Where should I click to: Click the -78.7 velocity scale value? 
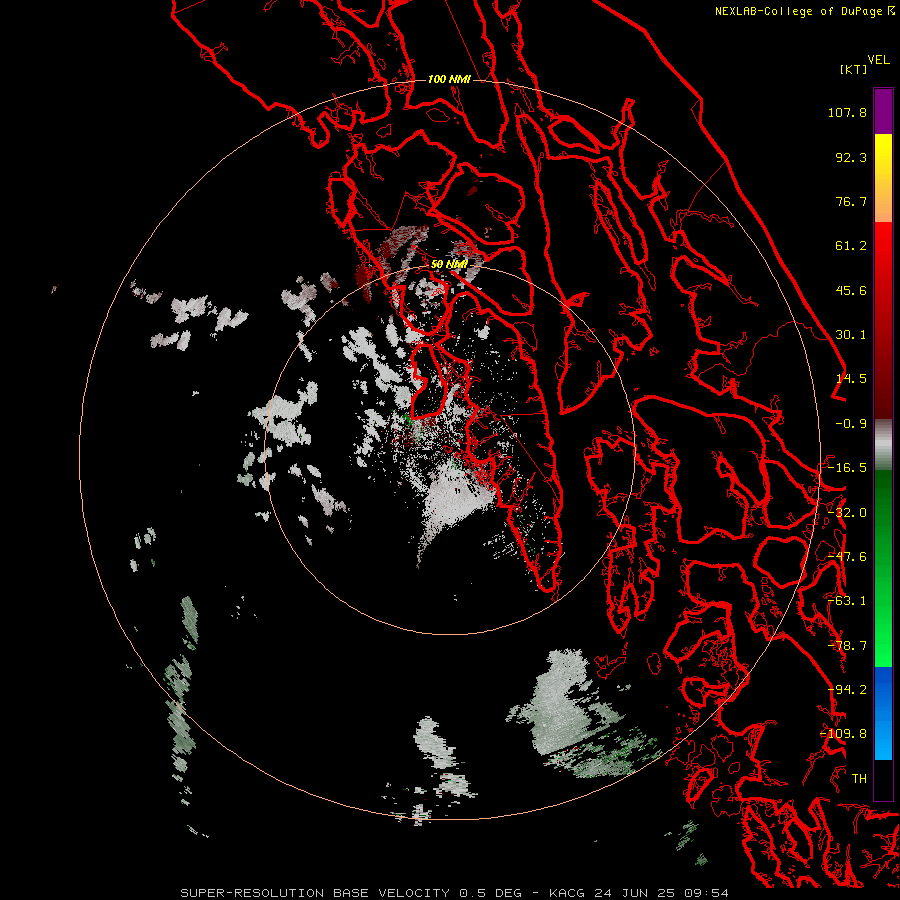[847, 646]
